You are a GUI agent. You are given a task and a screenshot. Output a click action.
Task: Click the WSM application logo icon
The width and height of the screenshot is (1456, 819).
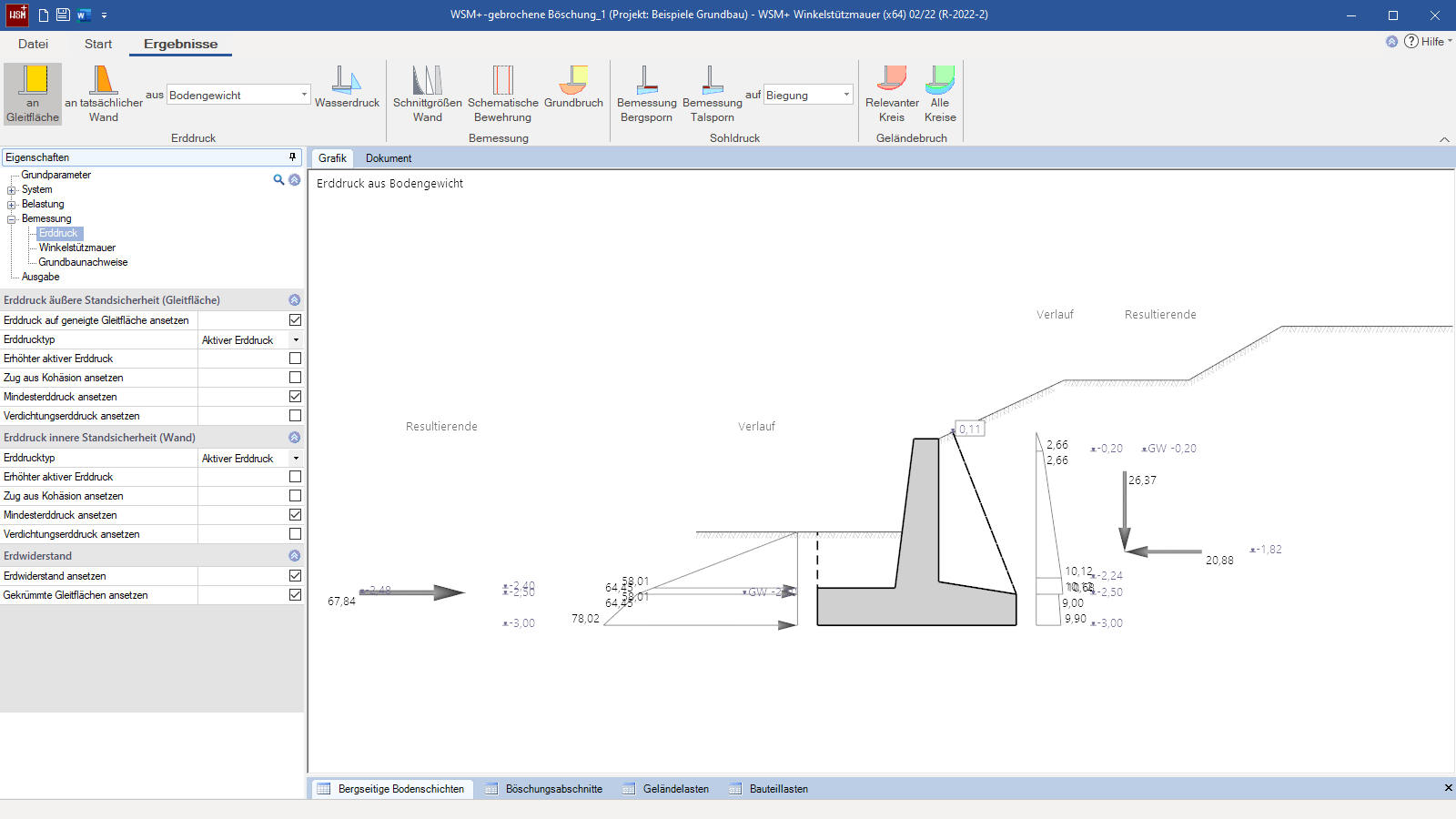point(17,15)
